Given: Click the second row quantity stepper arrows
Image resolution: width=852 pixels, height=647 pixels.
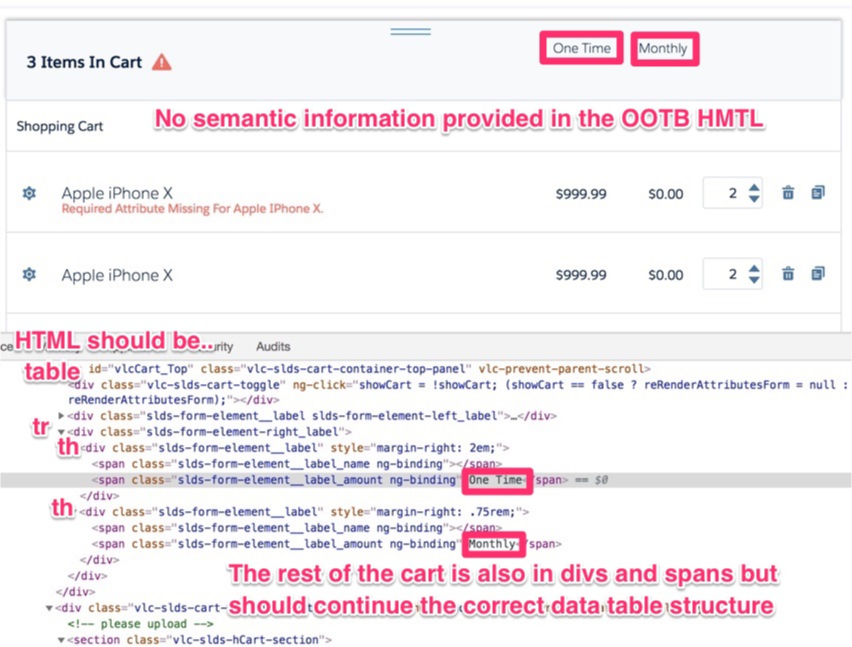Looking at the screenshot, I should [754, 274].
